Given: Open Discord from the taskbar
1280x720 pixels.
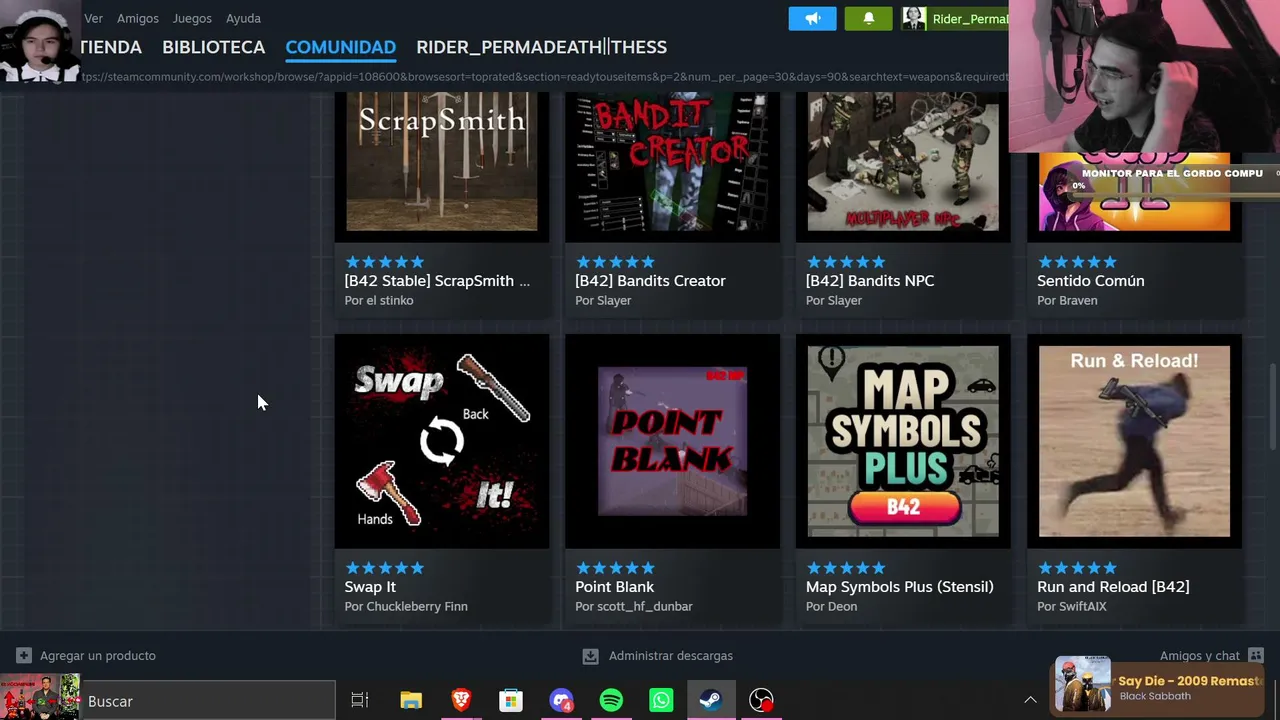Looking at the screenshot, I should (x=561, y=701).
